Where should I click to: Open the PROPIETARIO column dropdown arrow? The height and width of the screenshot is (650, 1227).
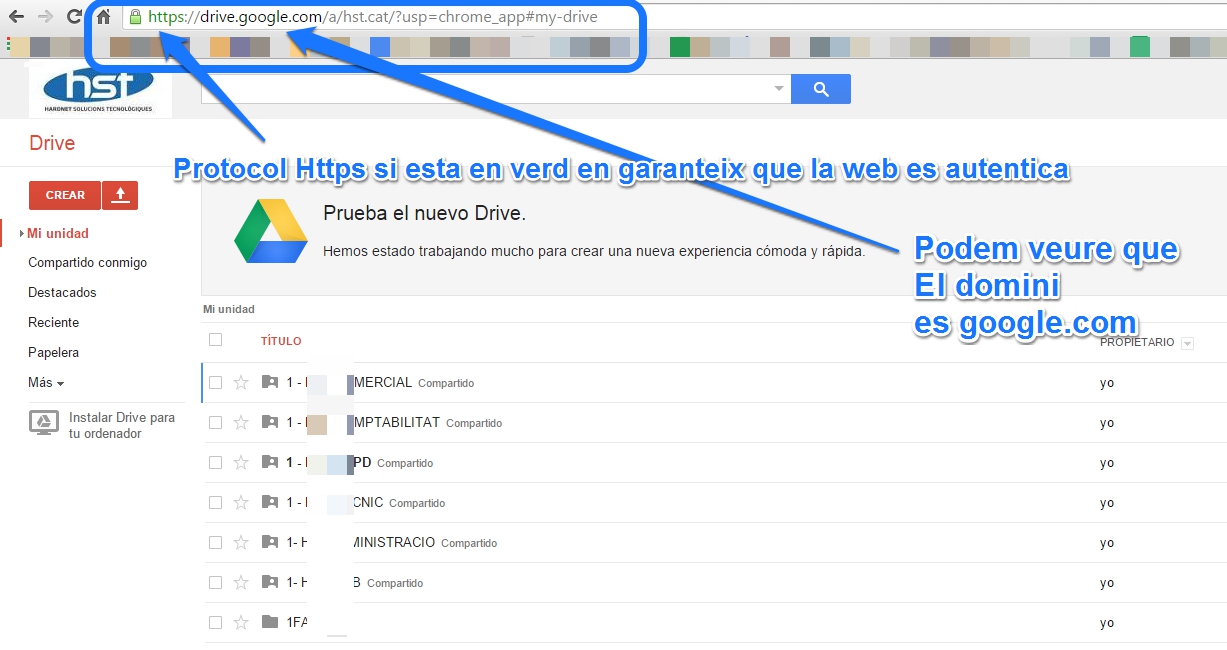[x=1187, y=344]
